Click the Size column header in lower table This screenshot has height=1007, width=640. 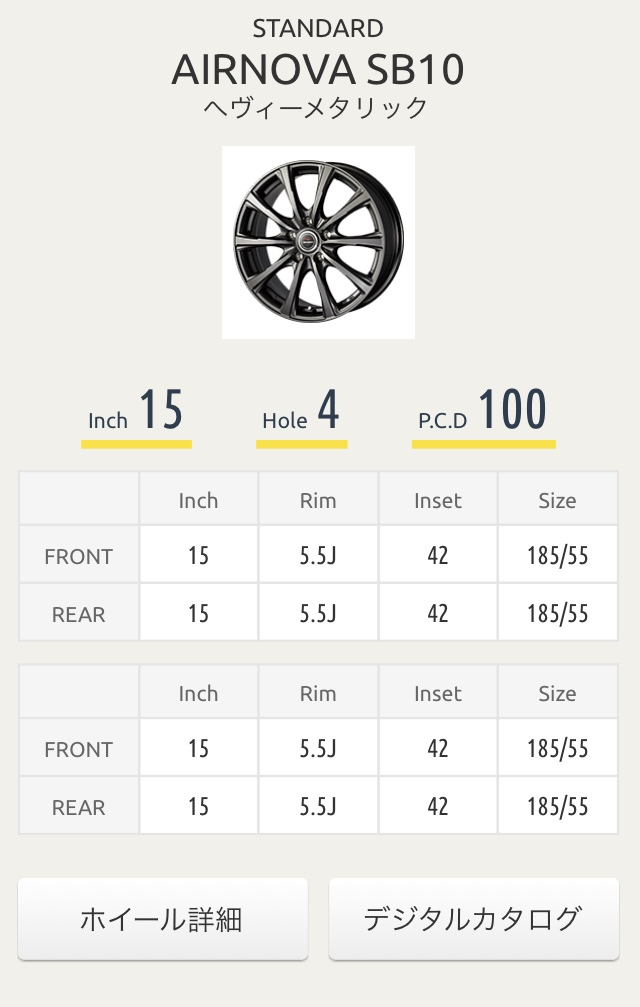pyautogui.click(x=557, y=694)
